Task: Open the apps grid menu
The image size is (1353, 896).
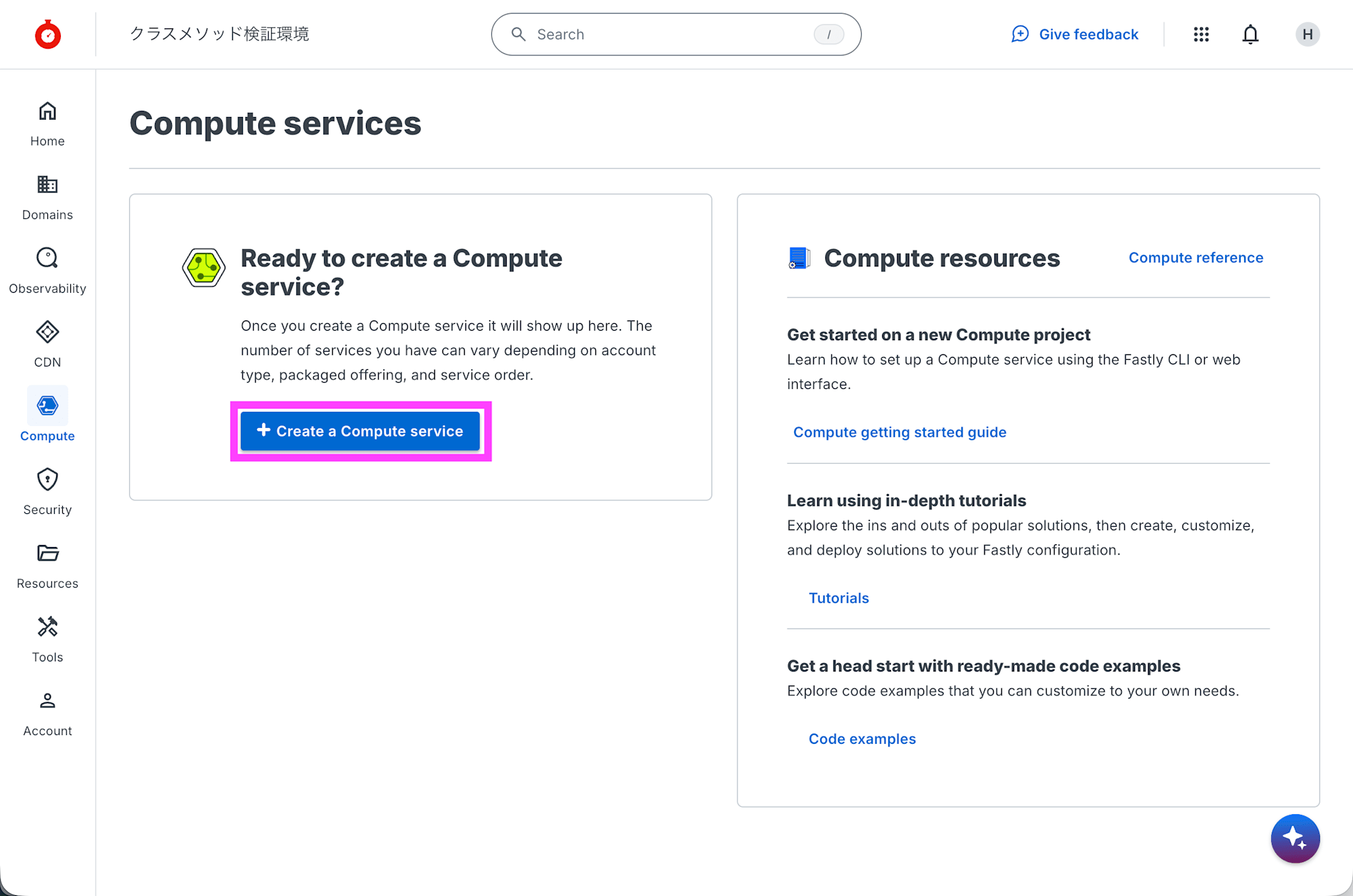Action: pyautogui.click(x=1201, y=34)
